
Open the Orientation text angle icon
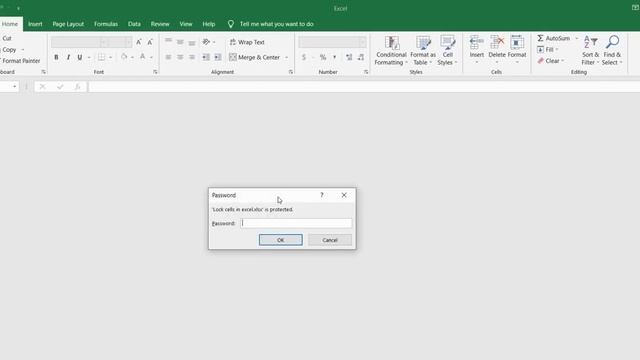tap(206, 42)
